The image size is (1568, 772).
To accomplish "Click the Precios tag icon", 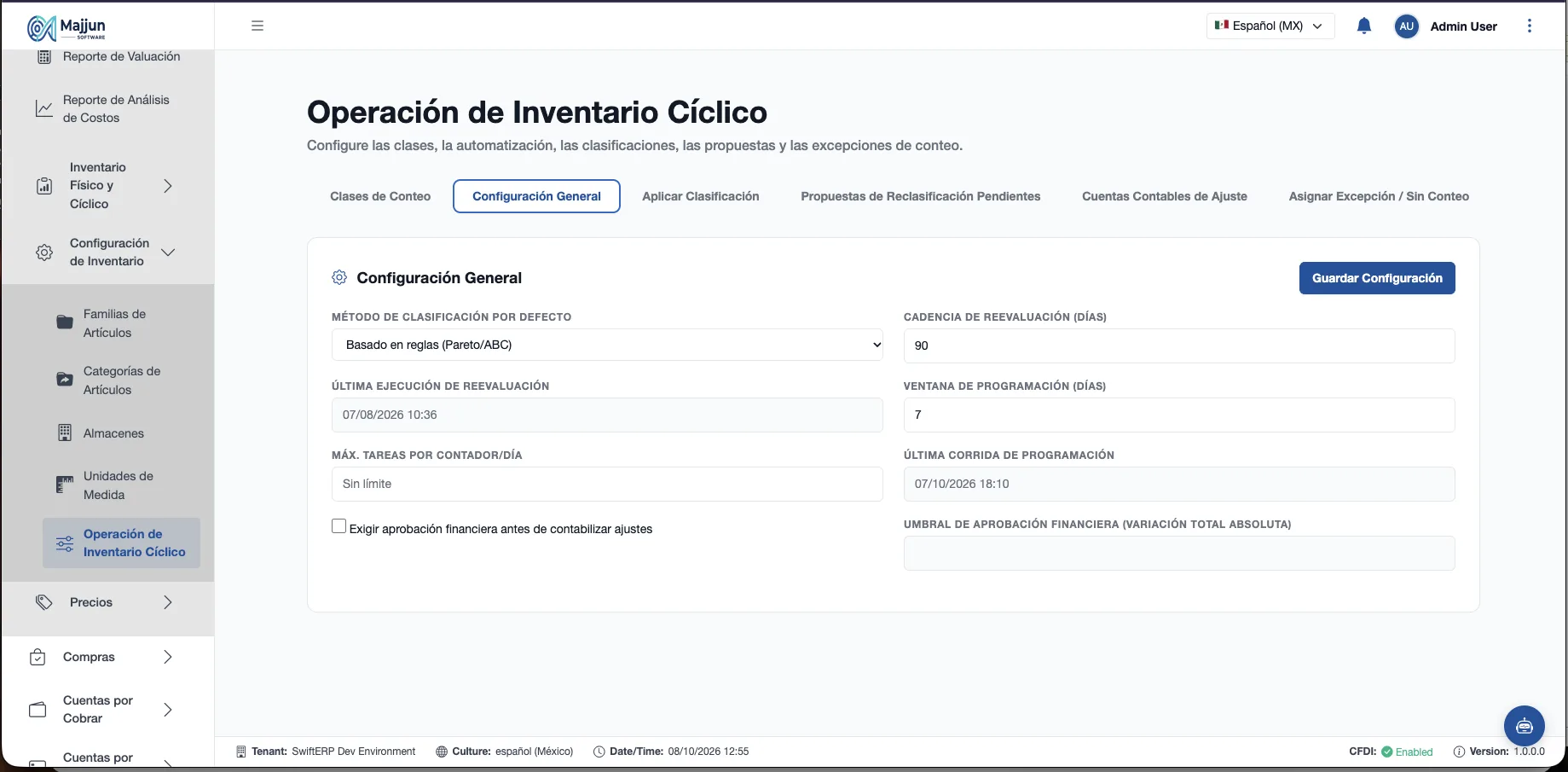I will [44, 602].
